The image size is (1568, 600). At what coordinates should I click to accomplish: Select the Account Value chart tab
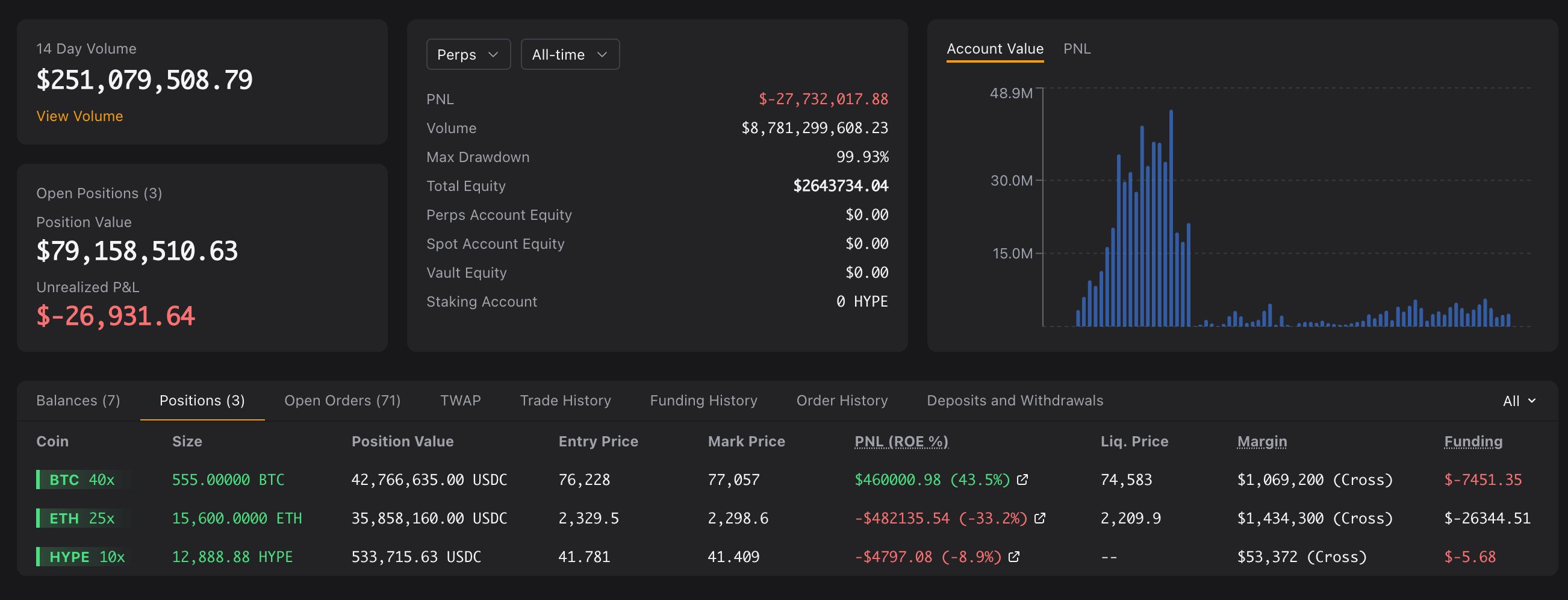pos(995,49)
